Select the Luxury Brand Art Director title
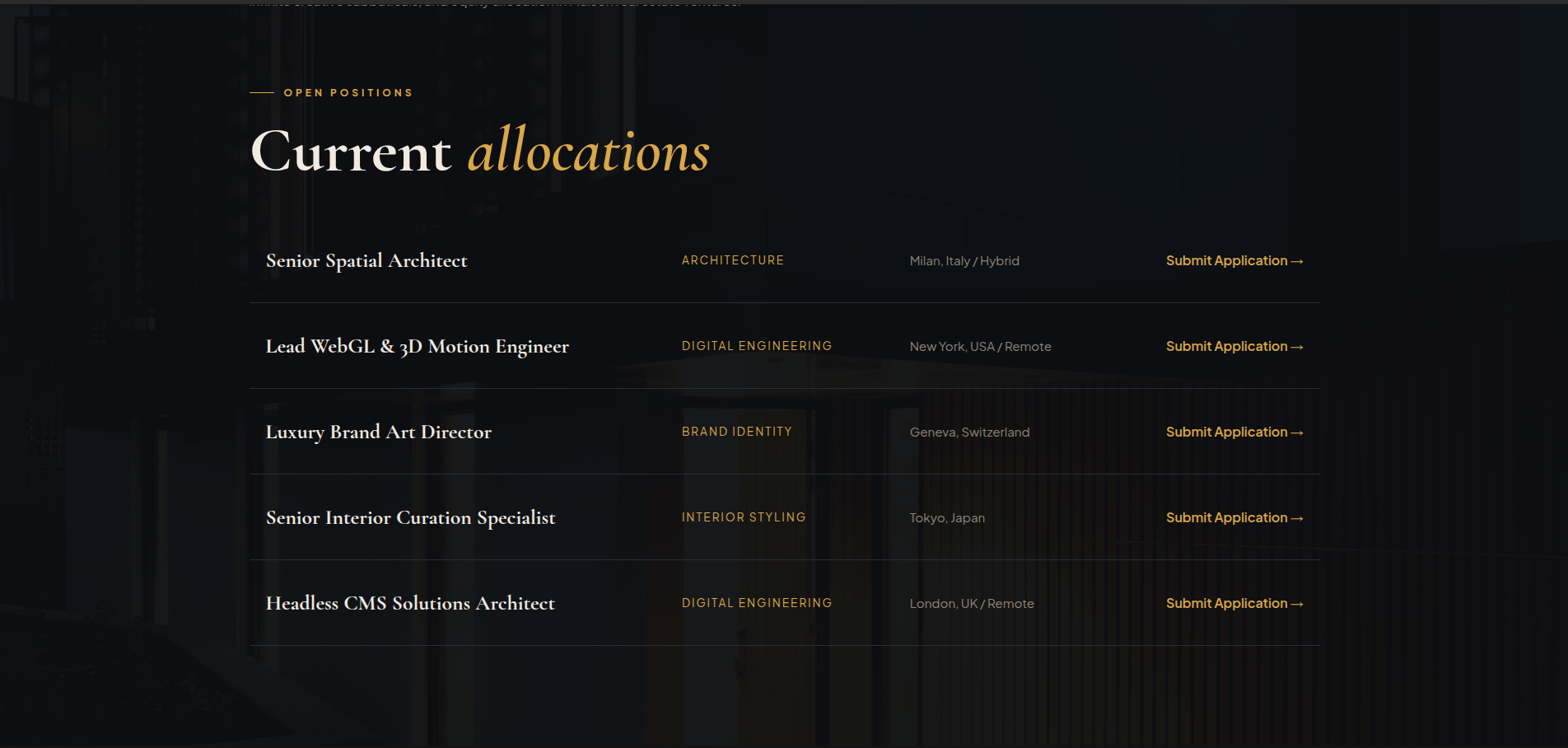 pos(379,432)
